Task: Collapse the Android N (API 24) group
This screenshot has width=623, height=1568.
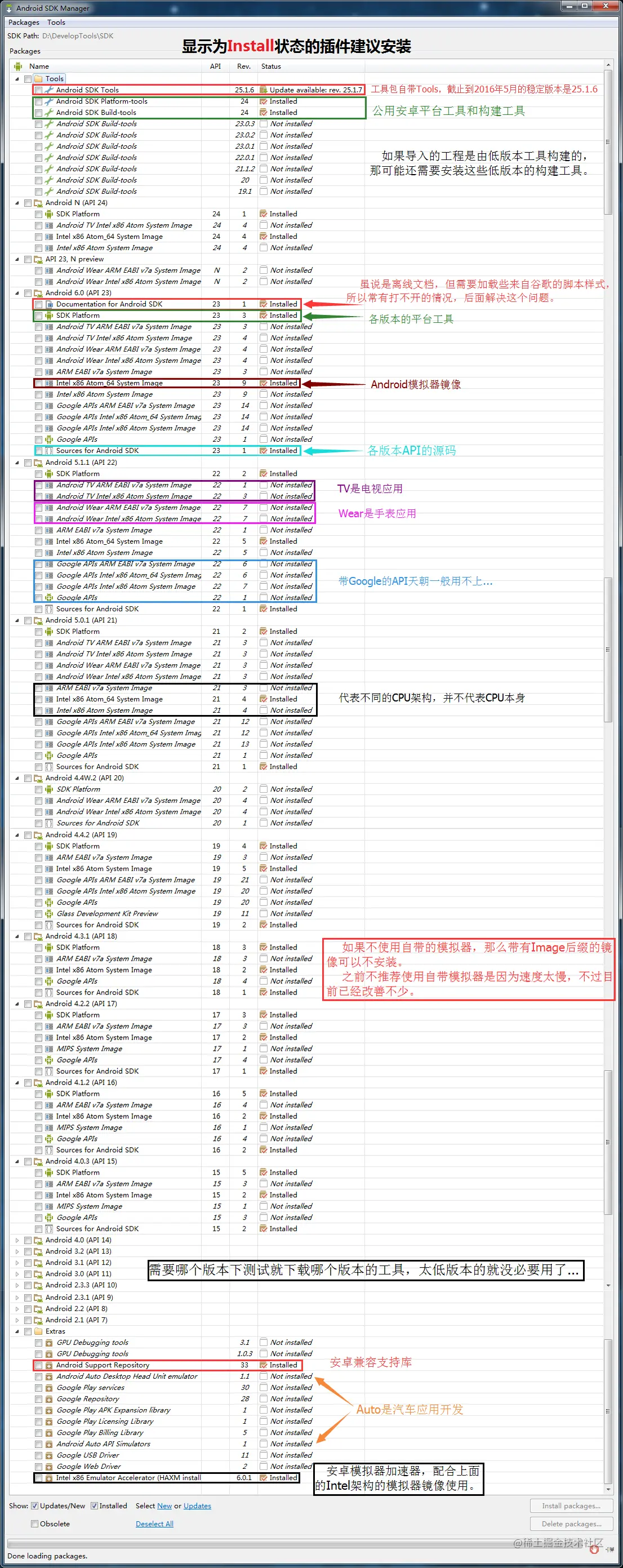Action: (17, 203)
